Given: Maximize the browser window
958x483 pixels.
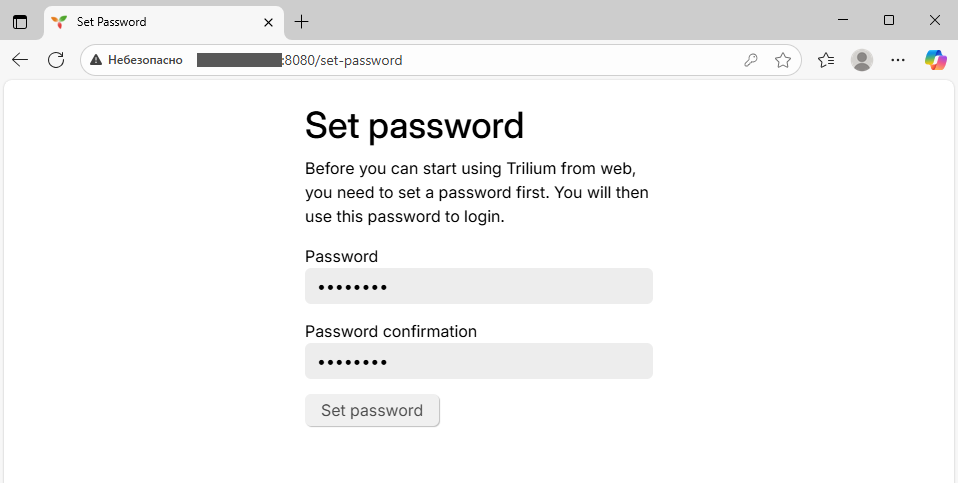Looking at the screenshot, I should pyautogui.click(x=889, y=20).
